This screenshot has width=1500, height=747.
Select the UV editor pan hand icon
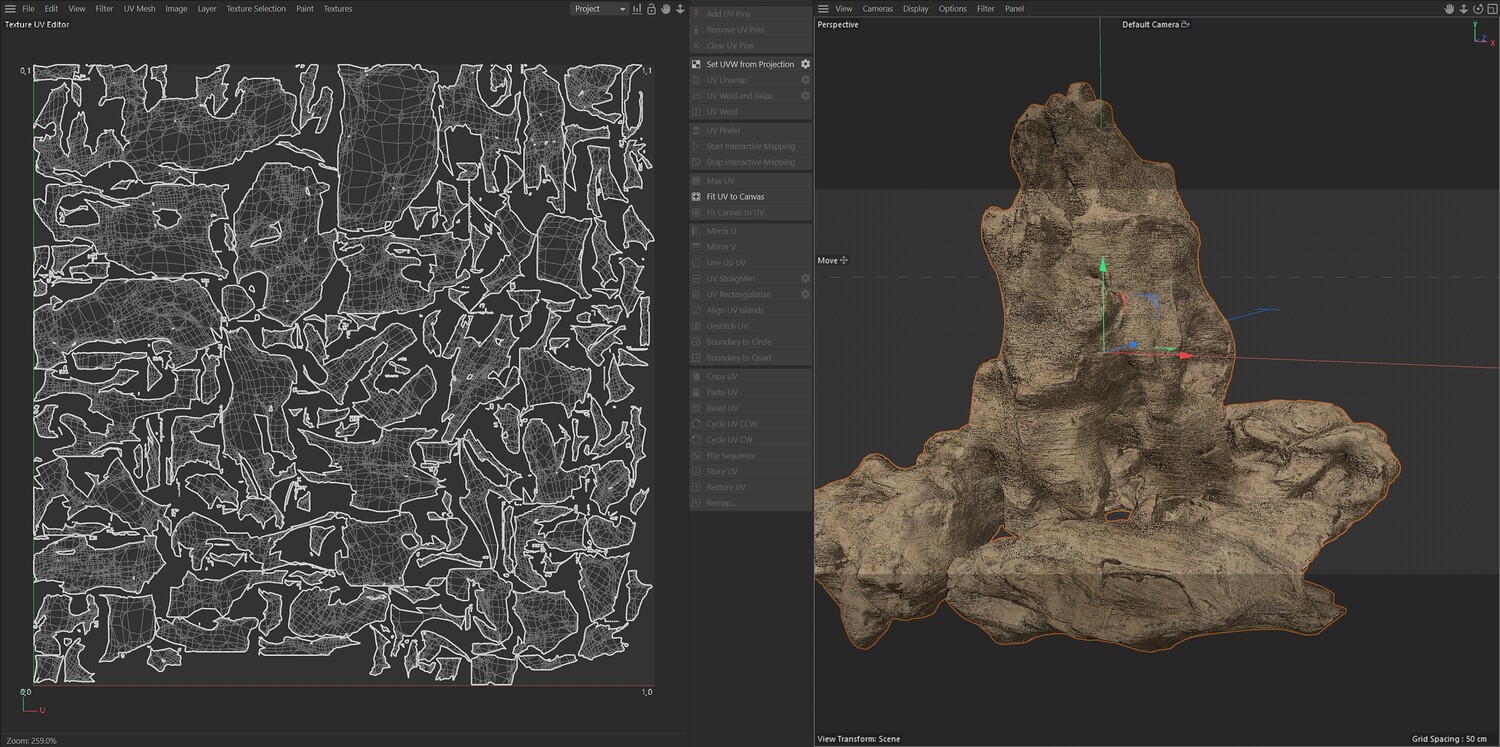pyautogui.click(x=666, y=9)
